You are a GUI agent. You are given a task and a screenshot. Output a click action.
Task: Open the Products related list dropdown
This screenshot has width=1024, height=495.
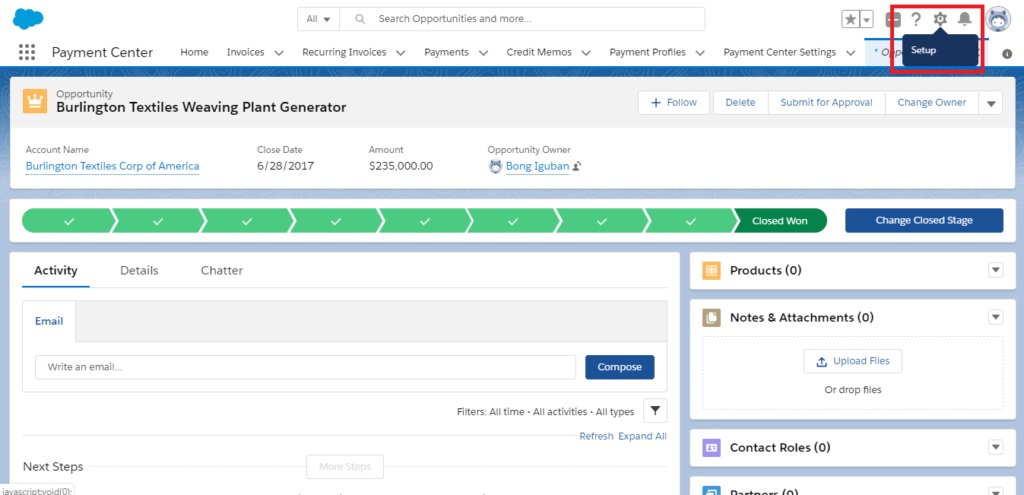pyautogui.click(x=995, y=270)
